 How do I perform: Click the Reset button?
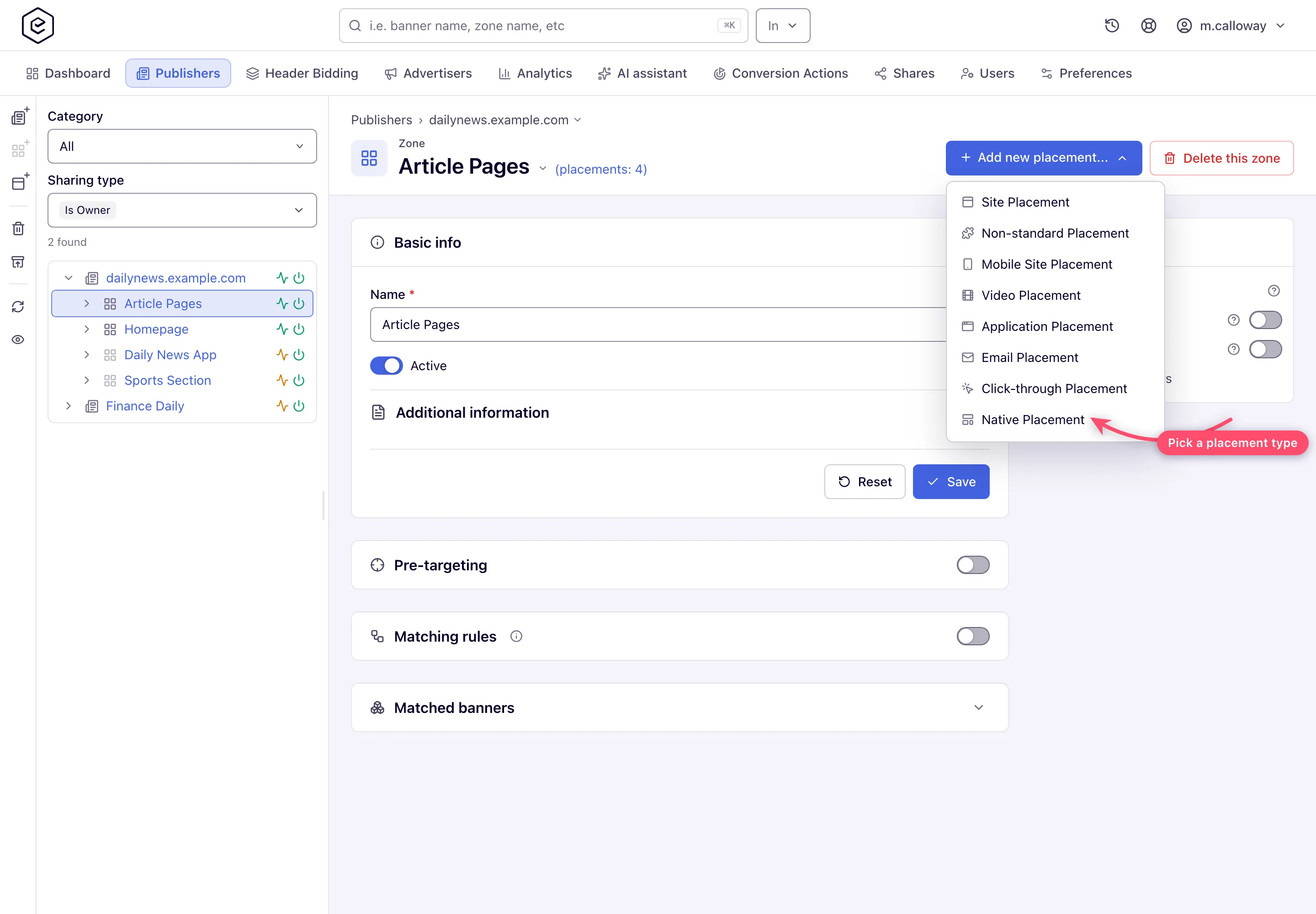[x=865, y=482]
